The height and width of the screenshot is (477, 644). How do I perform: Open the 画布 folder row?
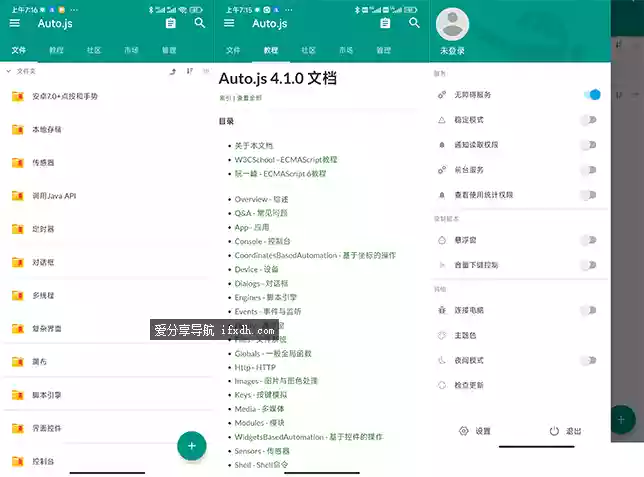coord(107,362)
